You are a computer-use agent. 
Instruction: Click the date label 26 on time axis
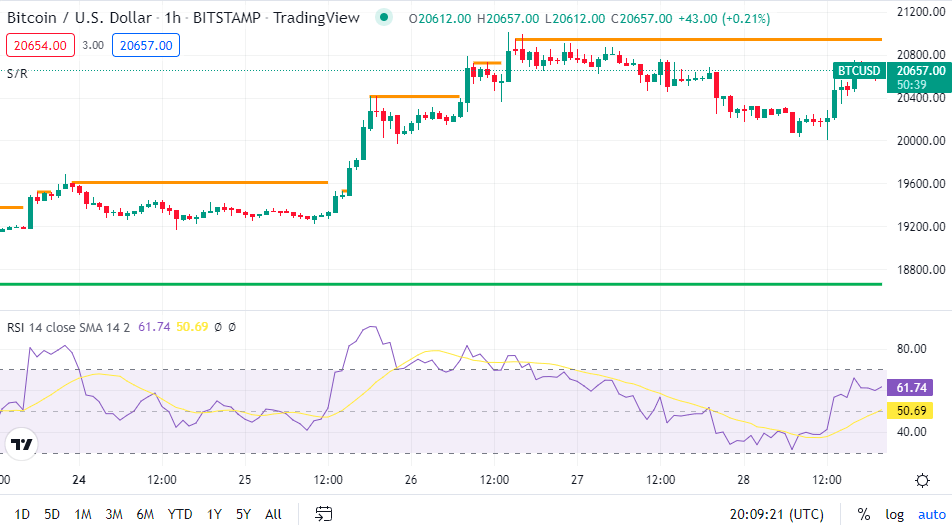pos(411,480)
